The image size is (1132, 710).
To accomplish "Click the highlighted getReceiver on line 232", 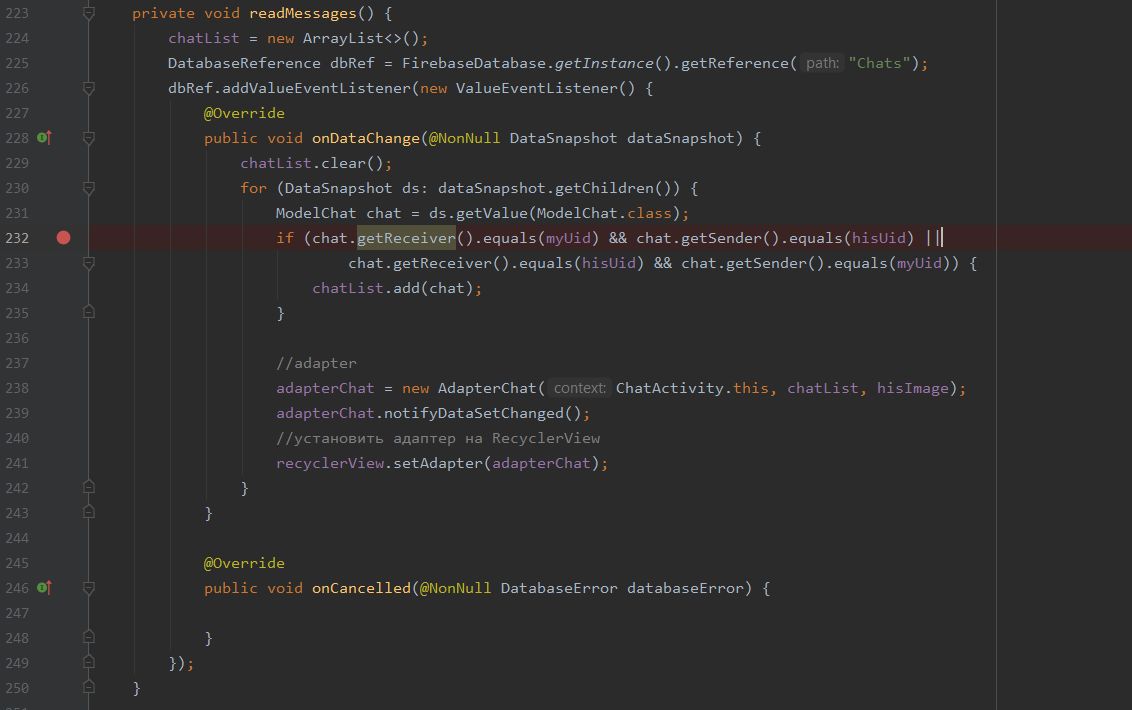I will click(x=406, y=238).
